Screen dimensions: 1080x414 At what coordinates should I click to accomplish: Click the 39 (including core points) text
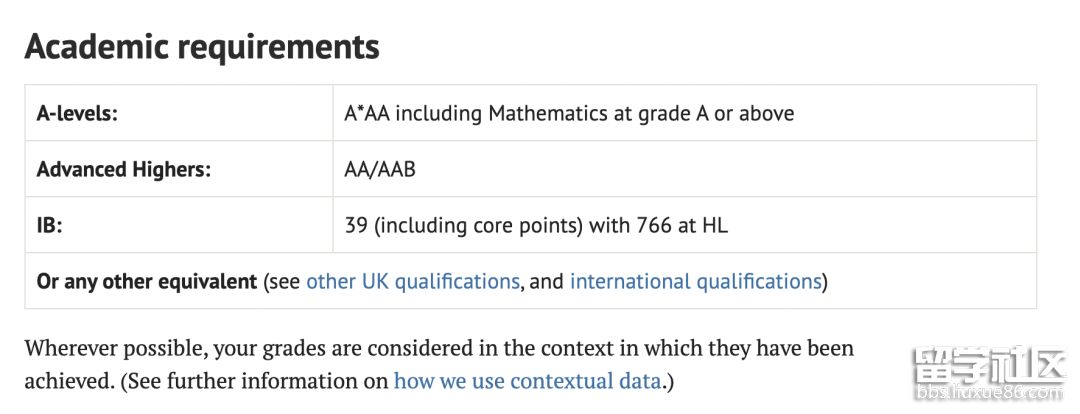(x=463, y=225)
